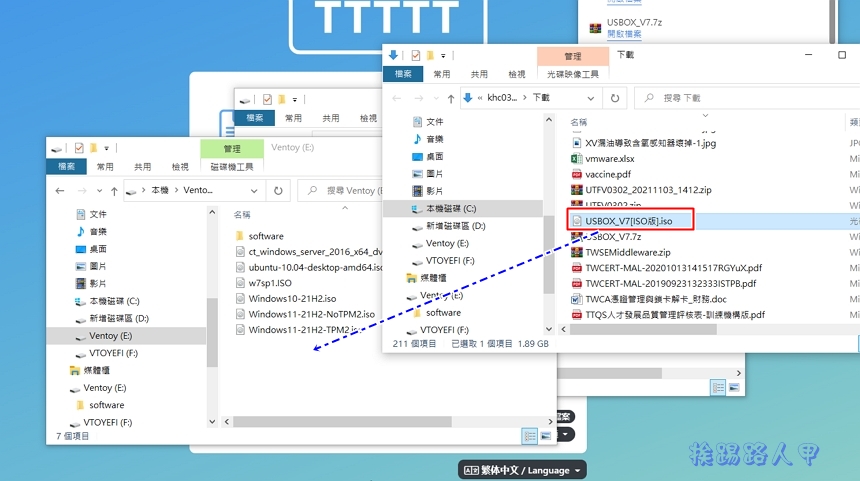Open 共用 tab in 下載 window
The image size is (860, 481).
[x=479, y=74]
